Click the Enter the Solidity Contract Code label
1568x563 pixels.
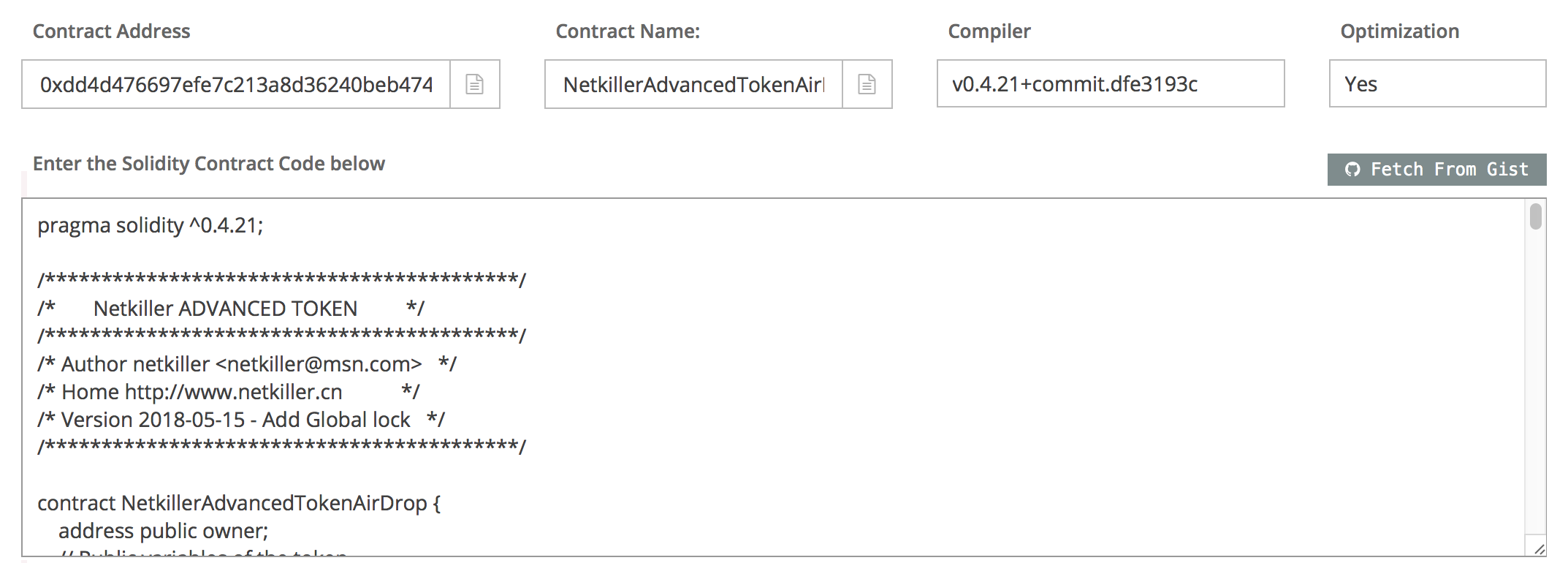(209, 163)
